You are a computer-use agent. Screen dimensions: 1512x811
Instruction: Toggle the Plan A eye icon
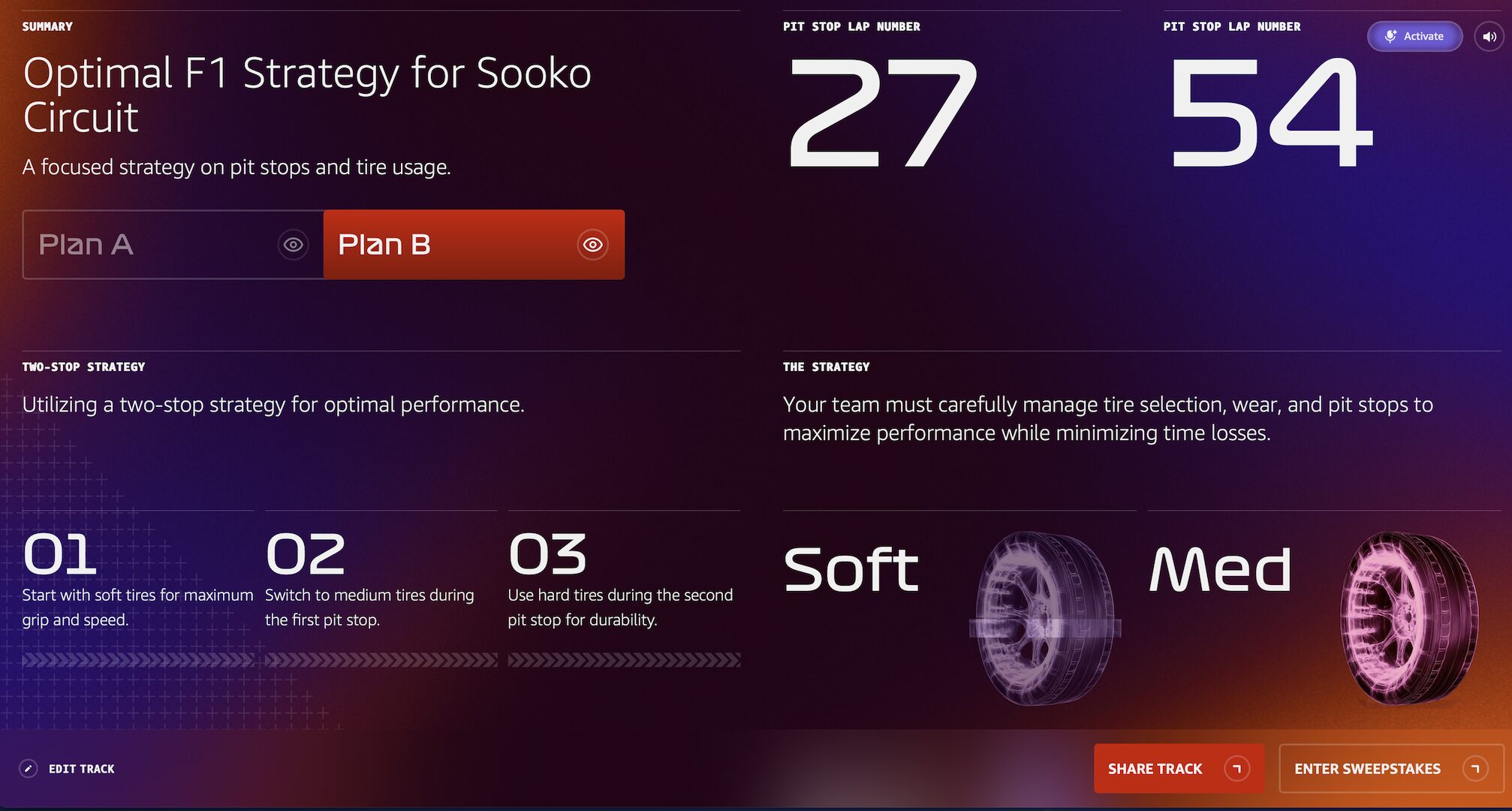point(293,245)
